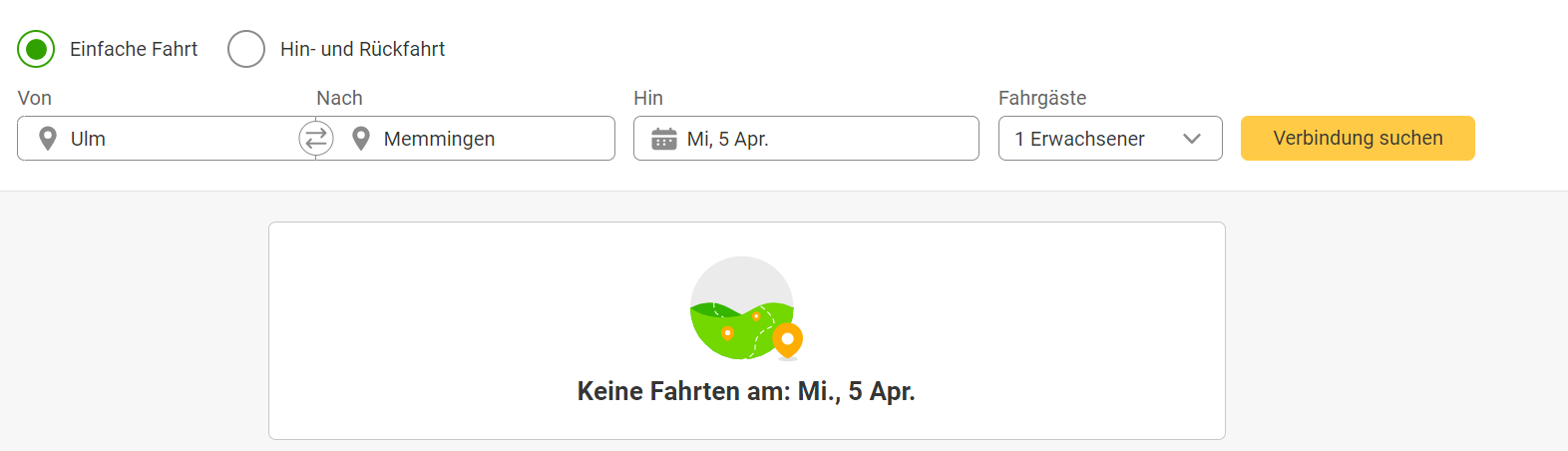Click the Ulm departure input field
The height and width of the screenshot is (451, 1568).
point(170,139)
